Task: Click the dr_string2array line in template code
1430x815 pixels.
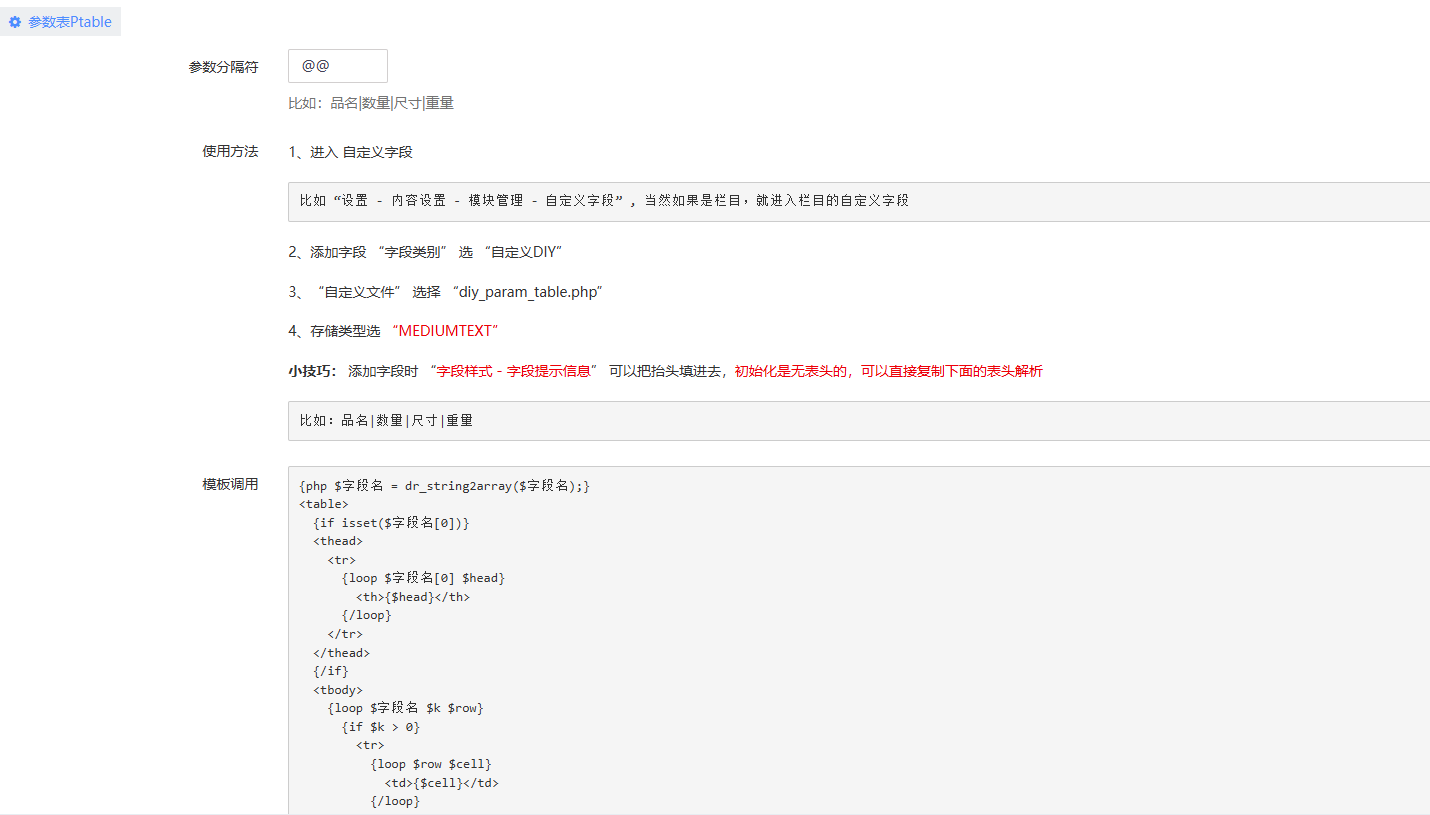Action: point(444,486)
